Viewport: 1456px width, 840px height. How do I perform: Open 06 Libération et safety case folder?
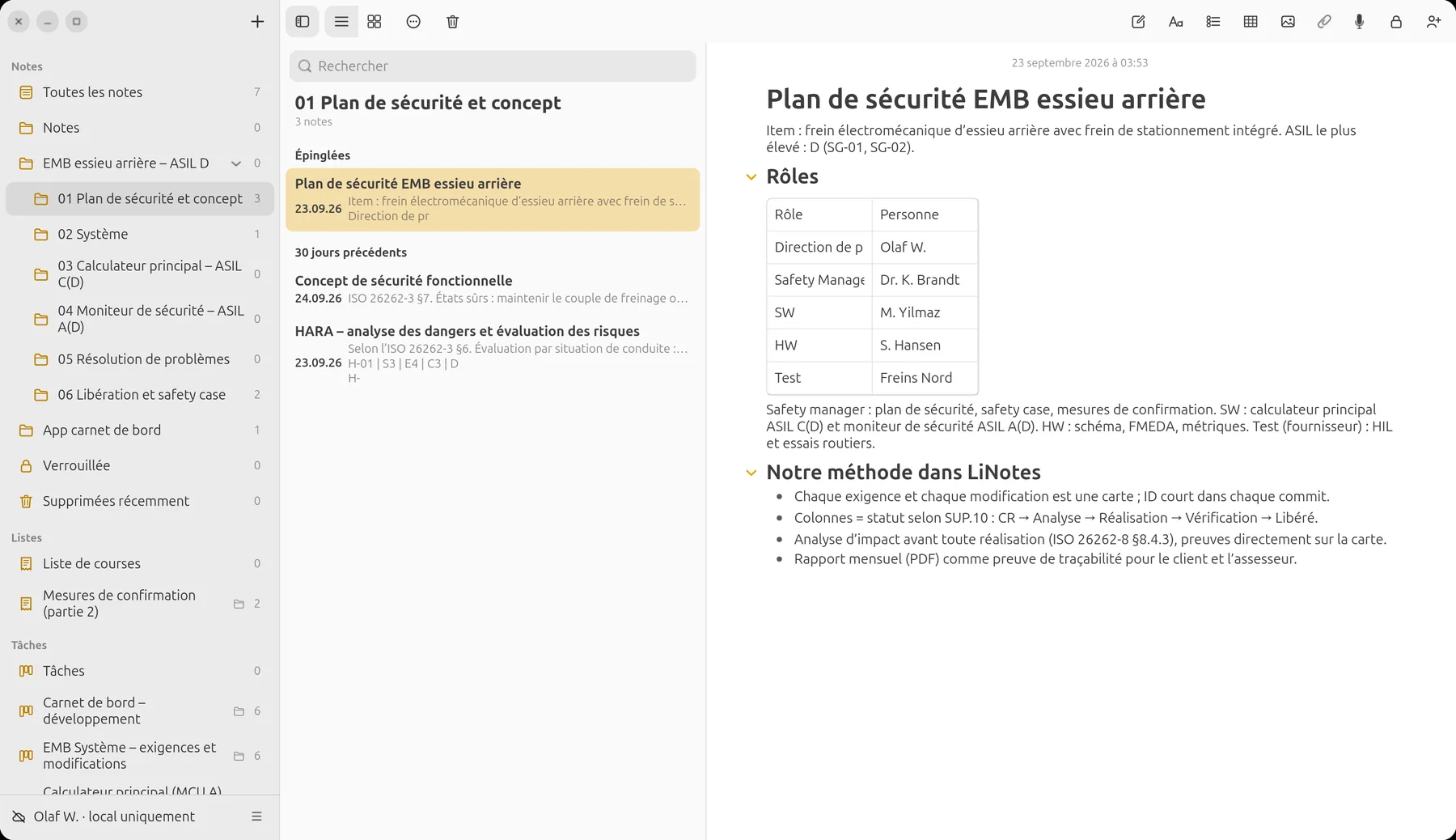140,395
